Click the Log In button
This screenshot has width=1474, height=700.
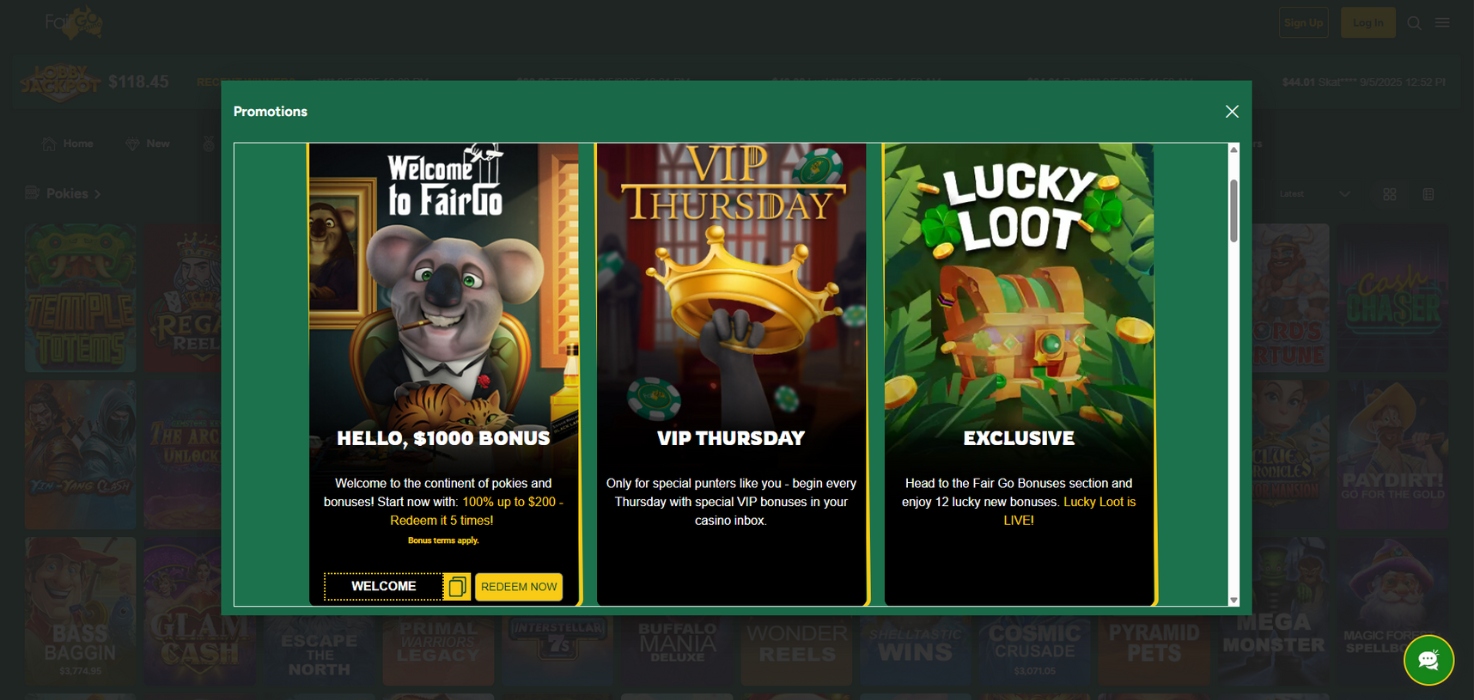[1368, 23]
